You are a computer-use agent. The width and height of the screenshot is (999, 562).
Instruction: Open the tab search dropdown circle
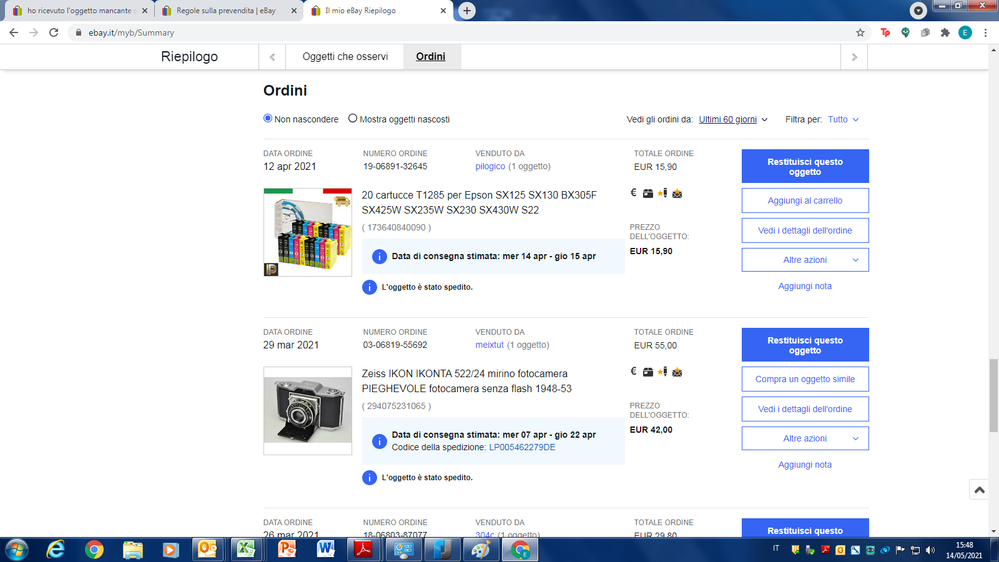[917, 10]
